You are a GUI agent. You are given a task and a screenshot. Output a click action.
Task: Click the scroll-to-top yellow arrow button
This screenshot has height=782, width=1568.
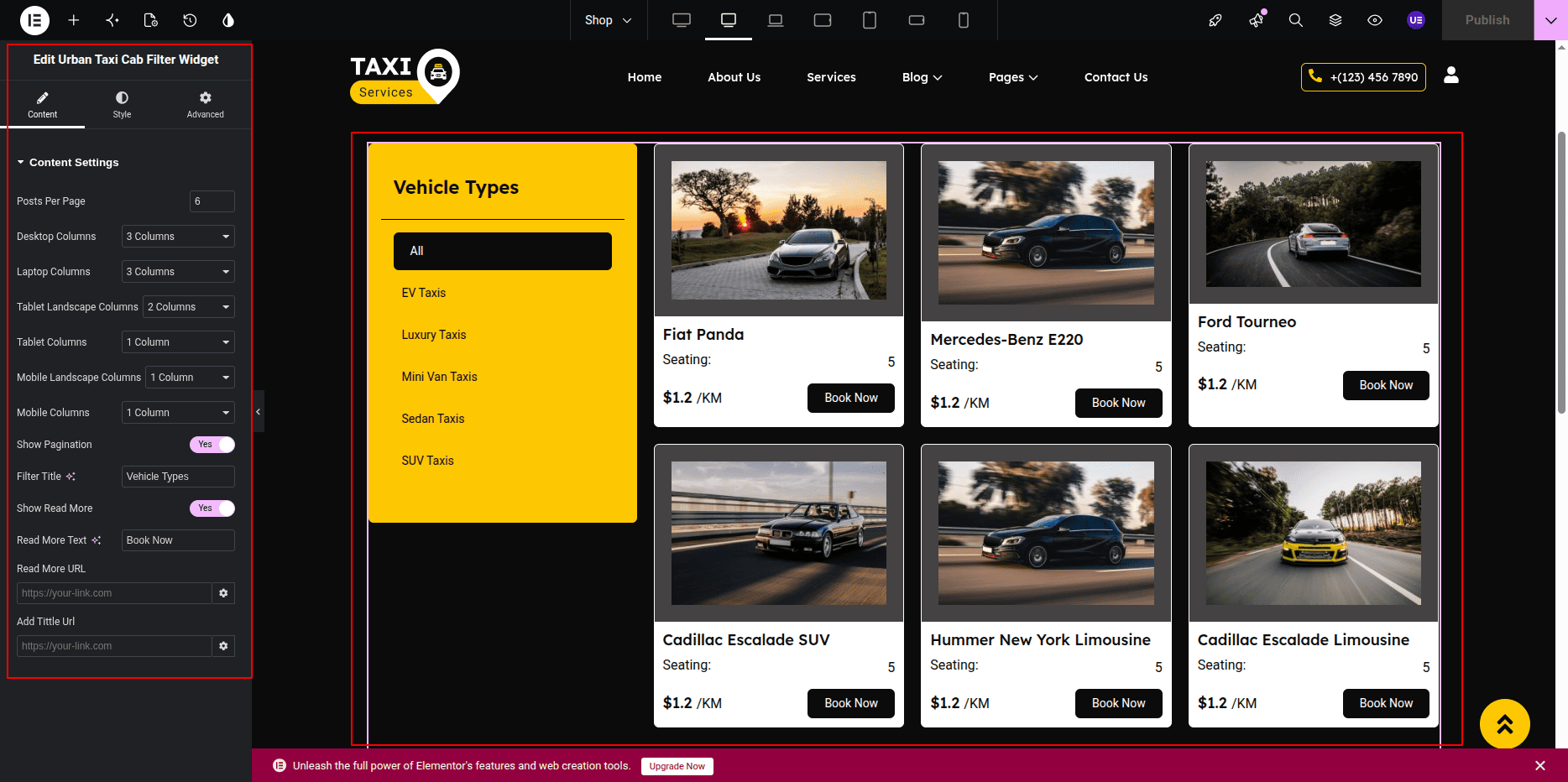tap(1505, 724)
